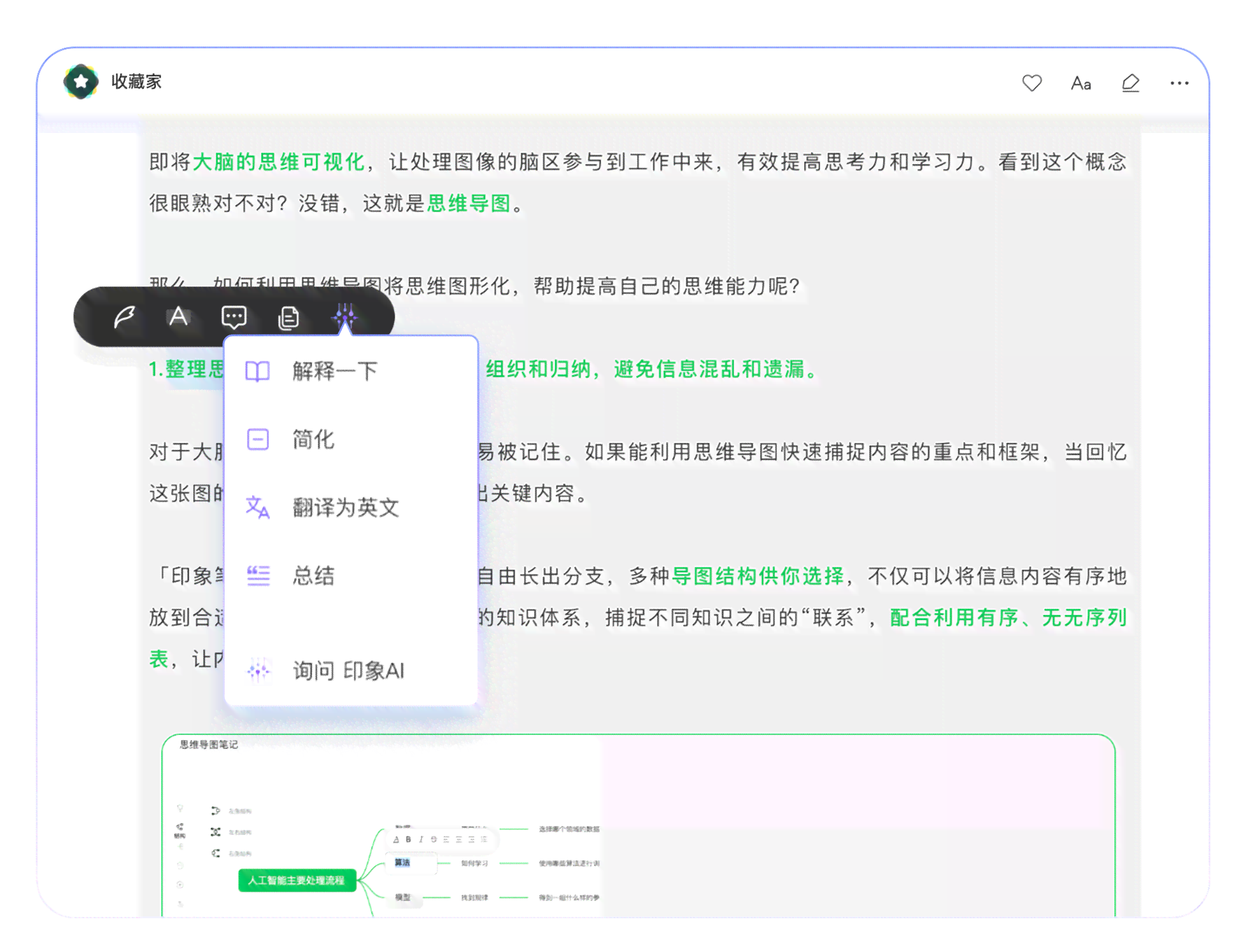Choose 简化 from the AI menu
The height and width of the screenshot is (952, 1246).
(350, 439)
